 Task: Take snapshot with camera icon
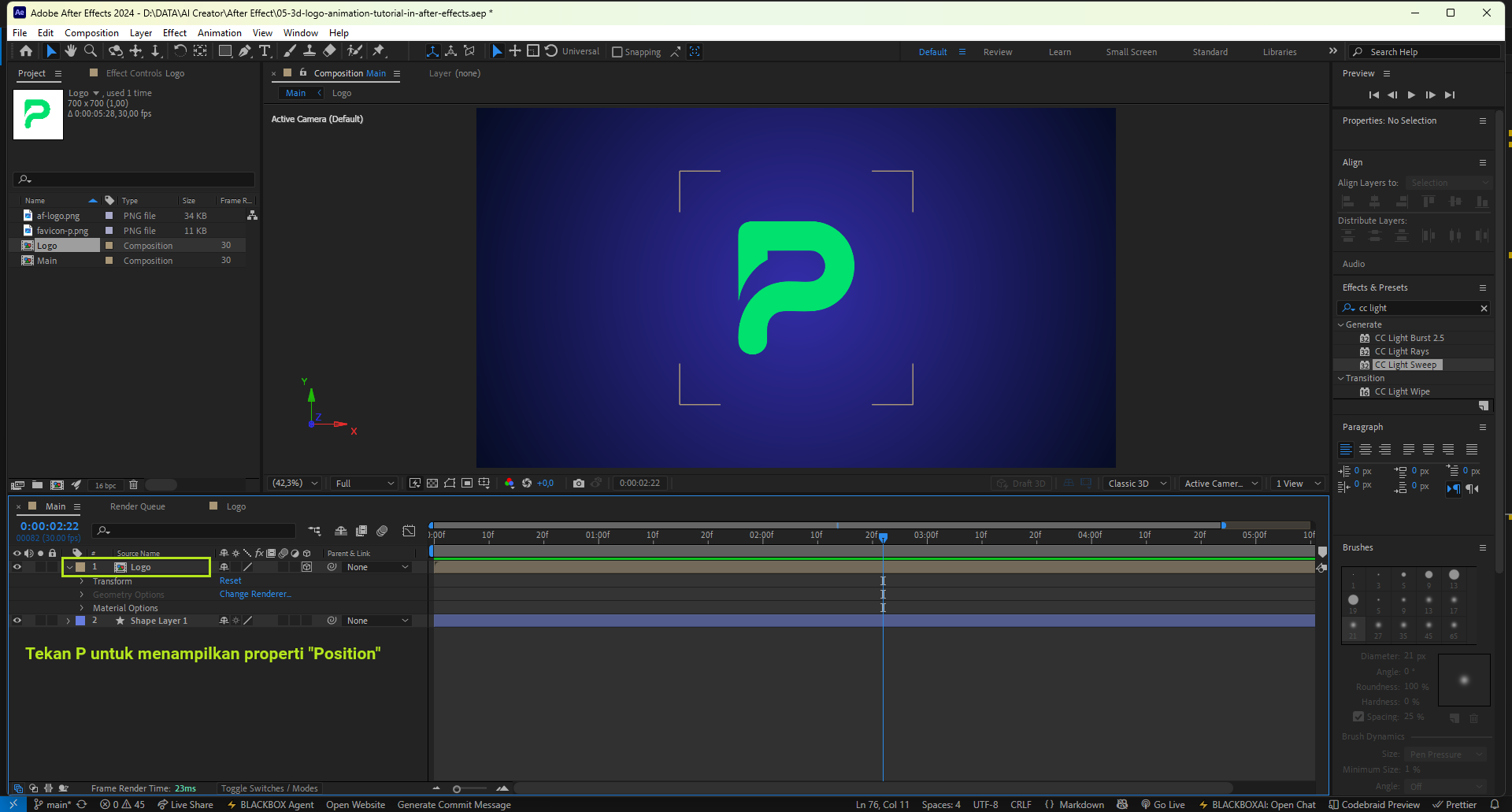pyautogui.click(x=579, y=483)
